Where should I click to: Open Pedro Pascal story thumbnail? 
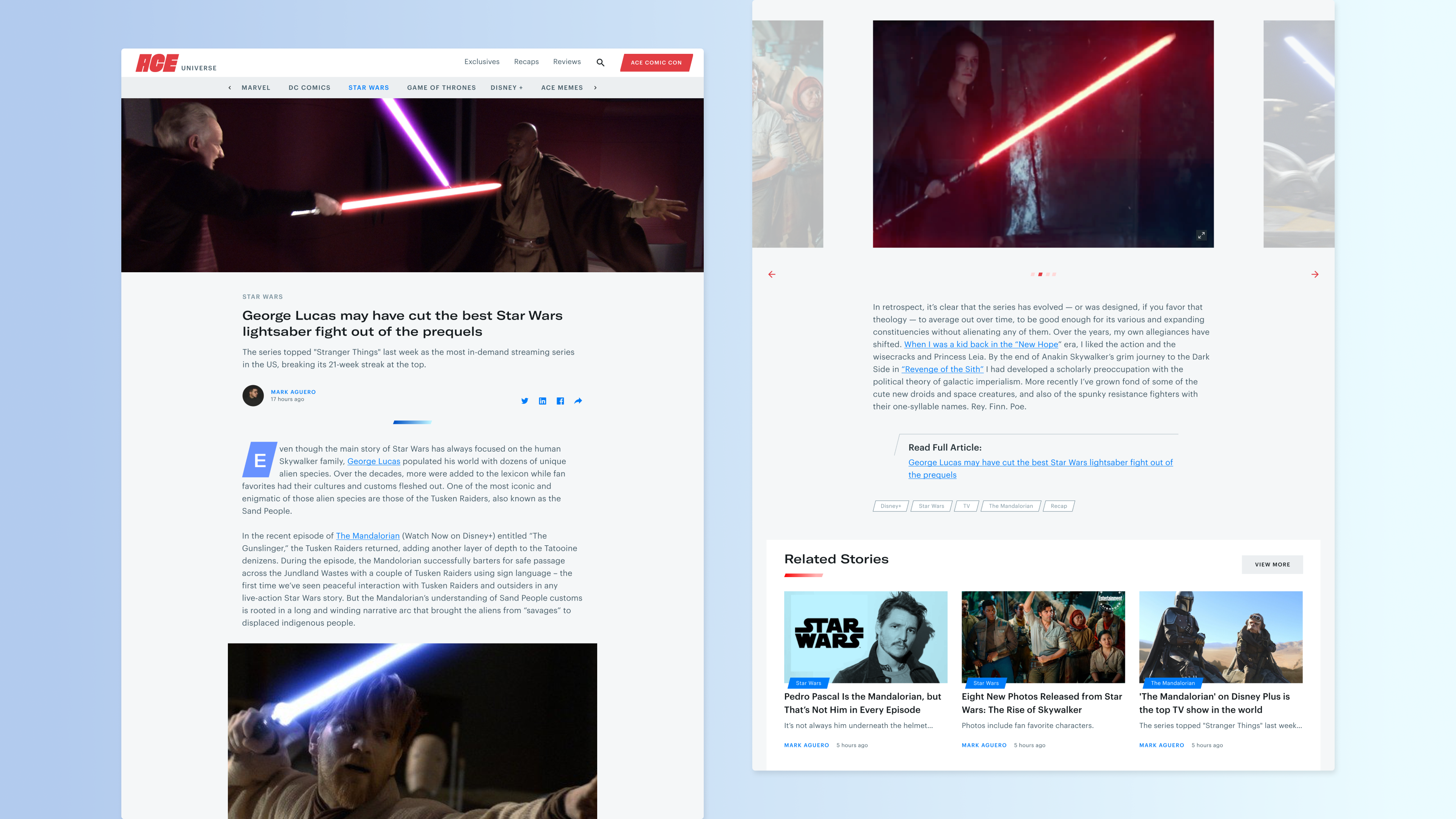pyautogui.click(x=865, y=637)
